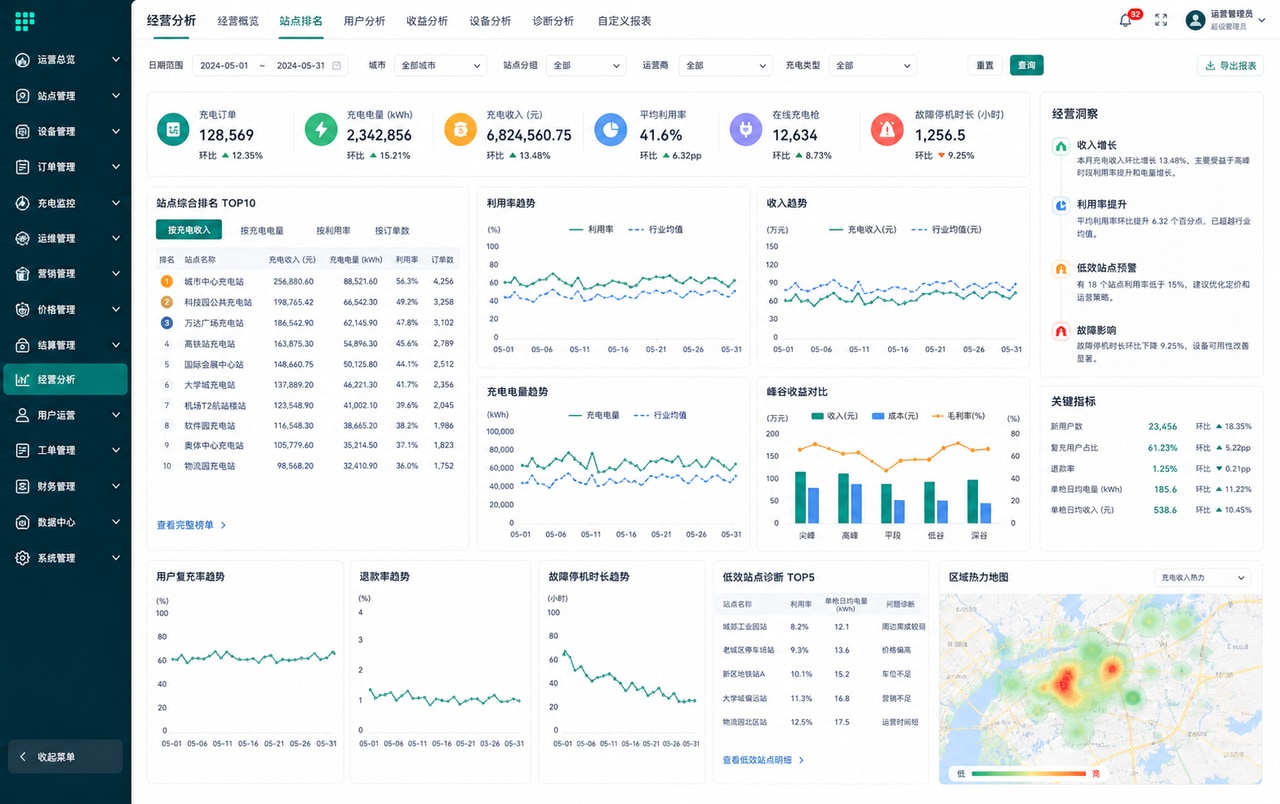
Task: Click the calendar icon in date range
Action: click(x=337, y=65)
